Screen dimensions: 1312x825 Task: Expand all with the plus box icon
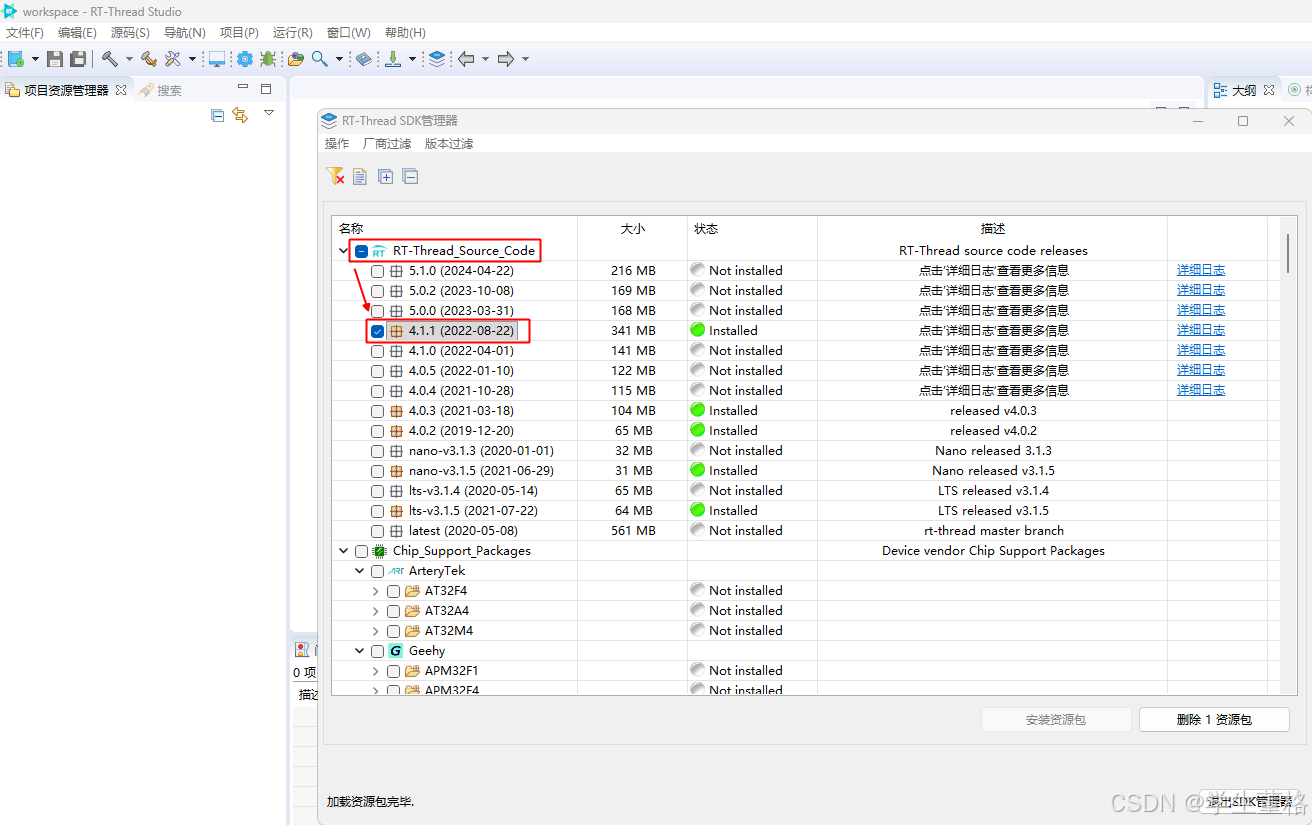386,177
